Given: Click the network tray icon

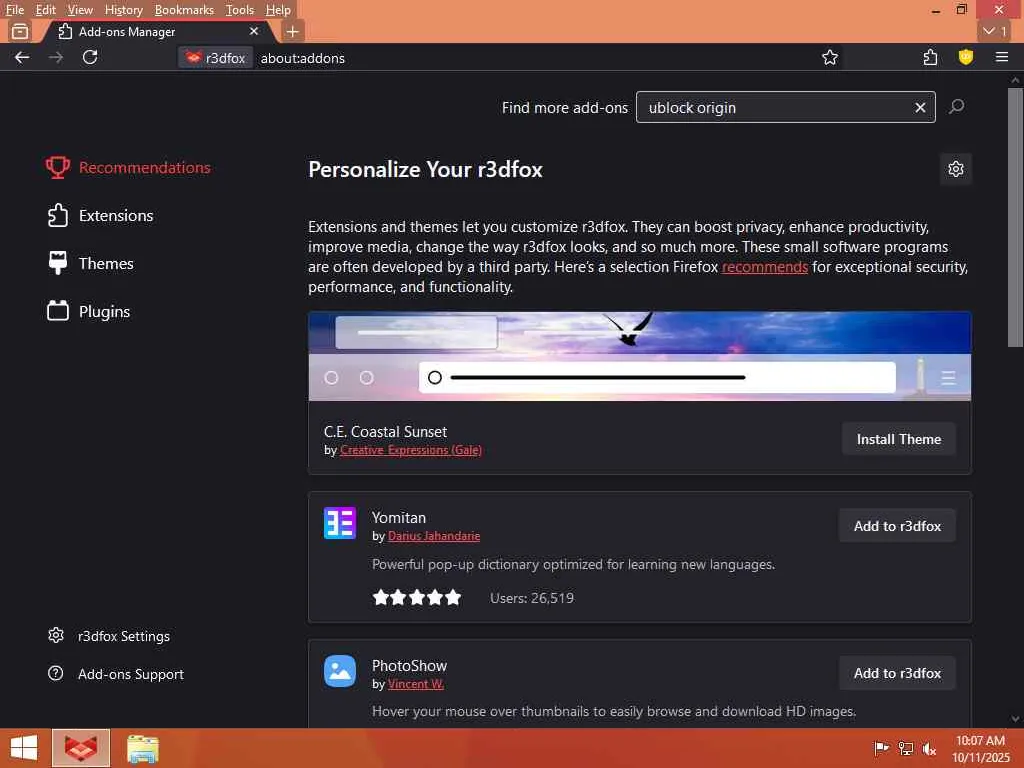Looking at the screenshot, I should (905, 748).
